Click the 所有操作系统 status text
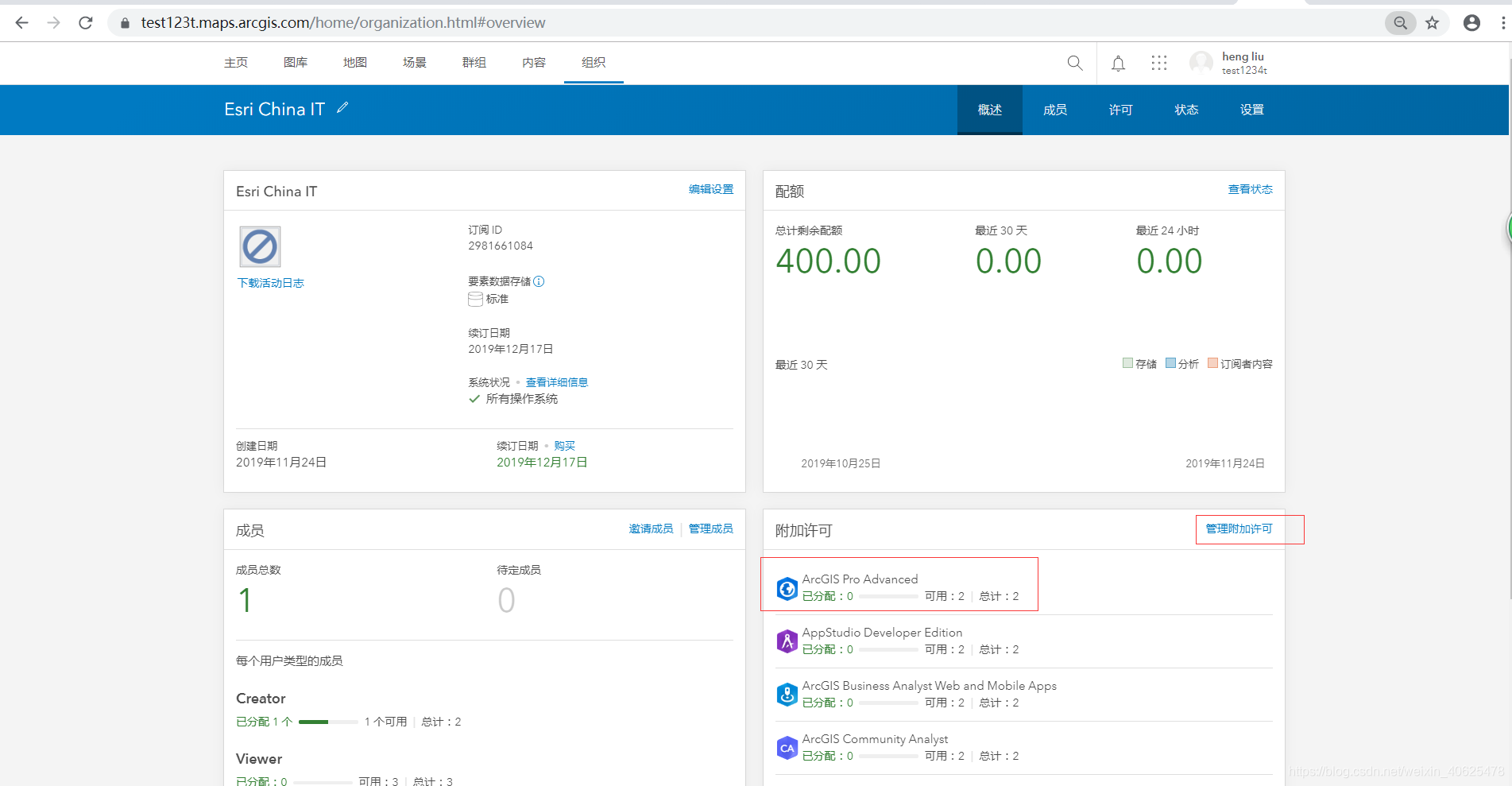1512x786 pixels. [x=522, y=399]
